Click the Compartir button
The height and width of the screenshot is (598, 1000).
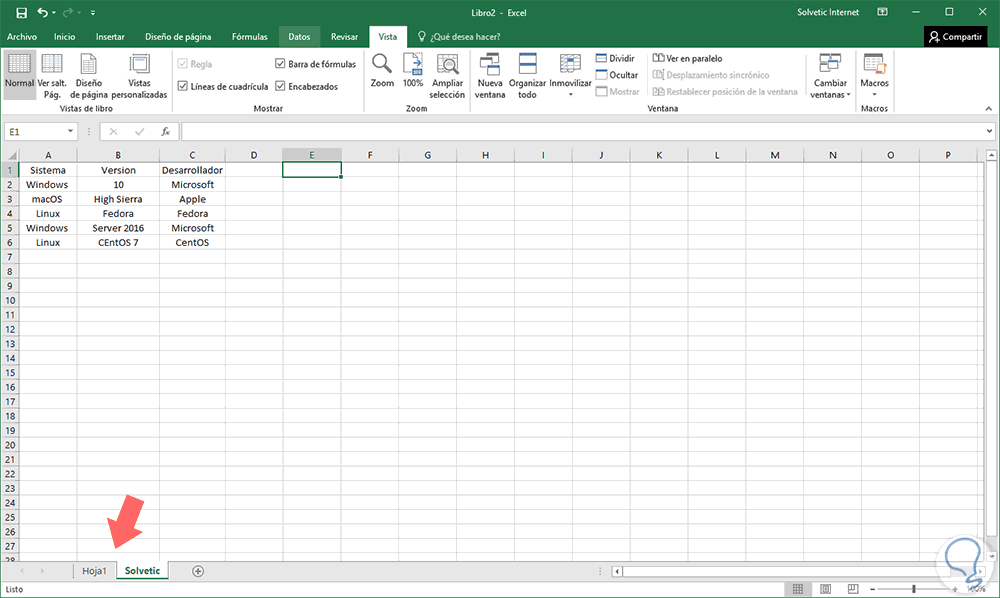[x=956, y=36]
